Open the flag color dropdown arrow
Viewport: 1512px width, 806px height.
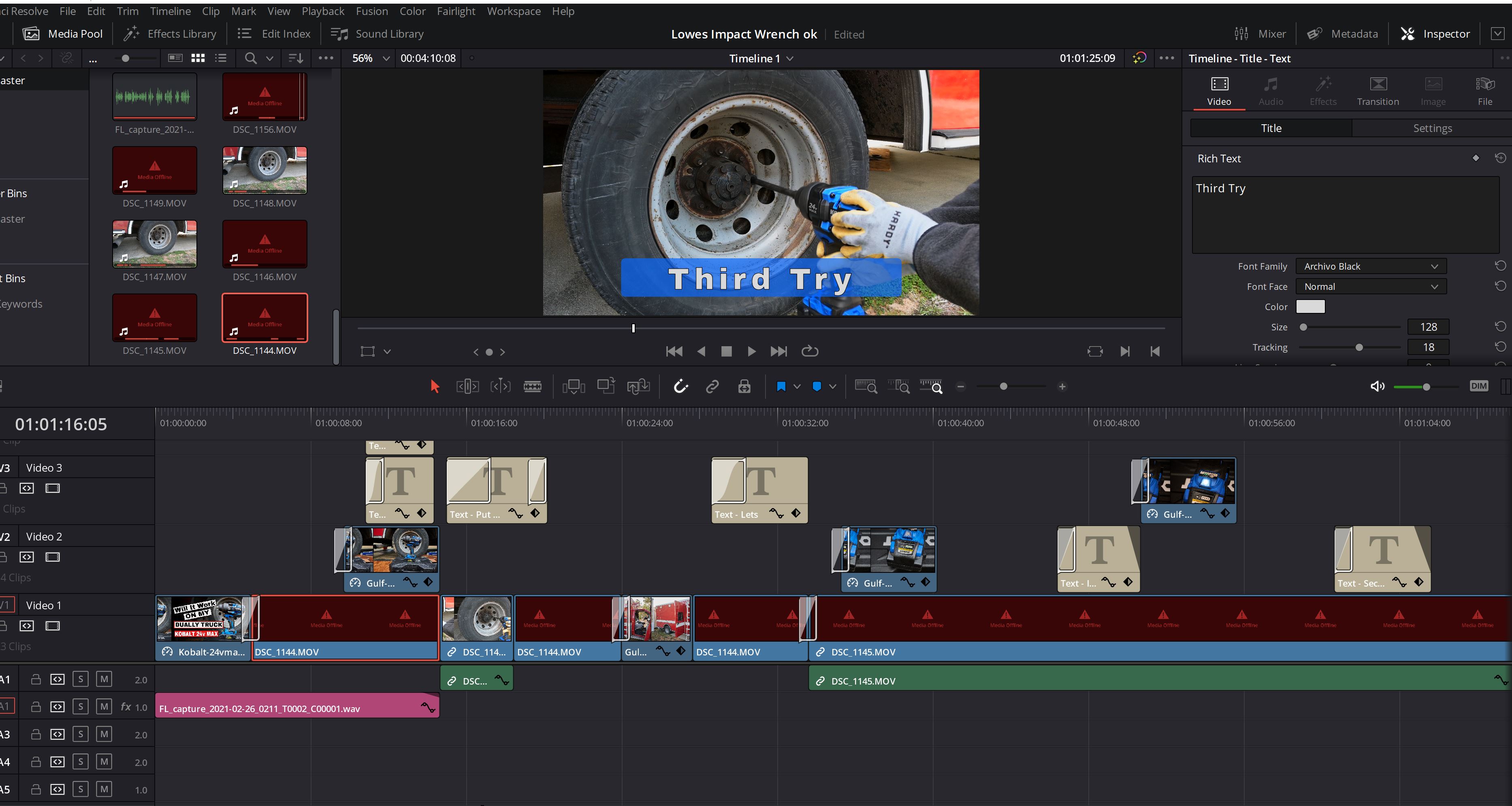pyautogui.click(x=796, y=387)
